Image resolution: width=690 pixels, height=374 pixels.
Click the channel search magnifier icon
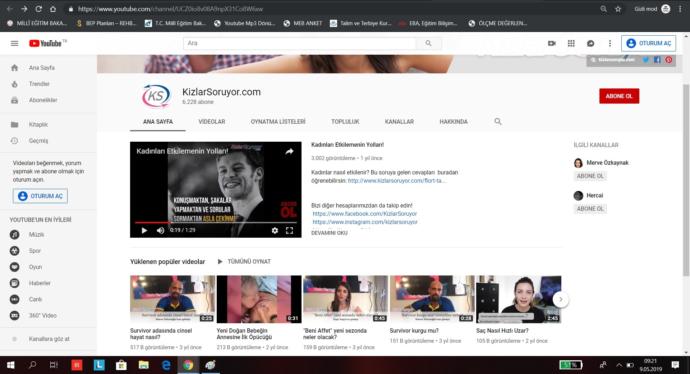click(498, 121)
